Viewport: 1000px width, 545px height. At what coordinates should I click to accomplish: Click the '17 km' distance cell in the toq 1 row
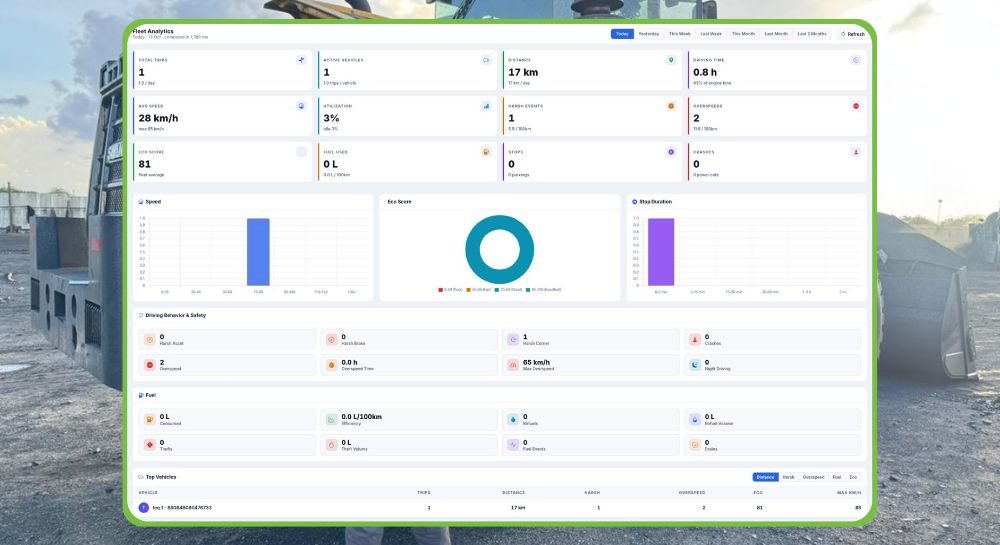pos(518,508)
